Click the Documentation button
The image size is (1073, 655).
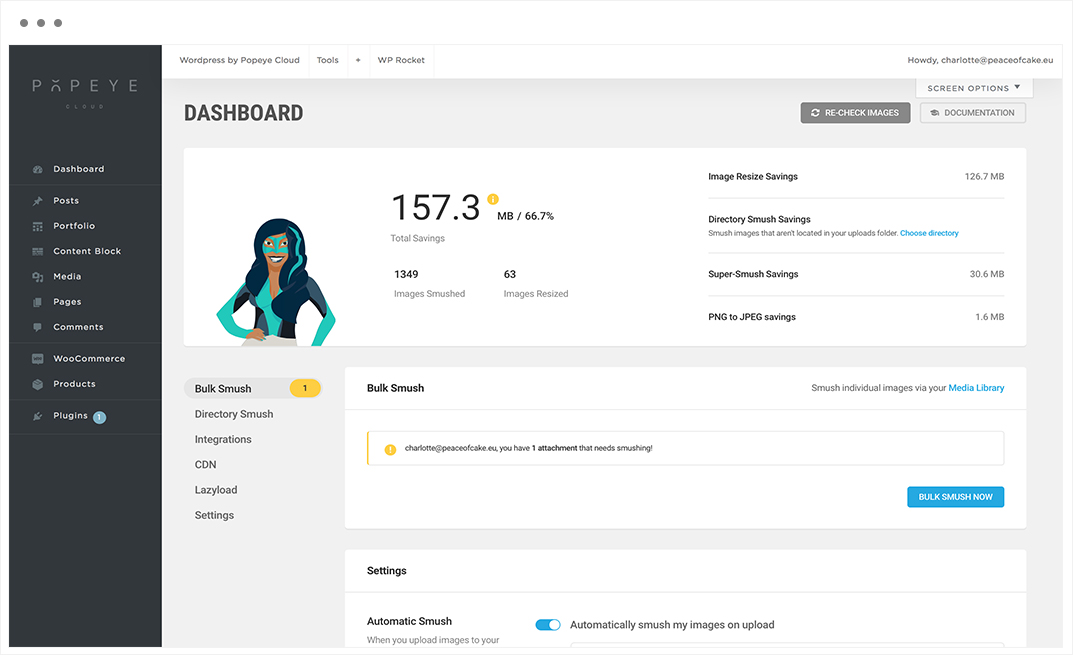pyautogui.click(x=972, y=113)
